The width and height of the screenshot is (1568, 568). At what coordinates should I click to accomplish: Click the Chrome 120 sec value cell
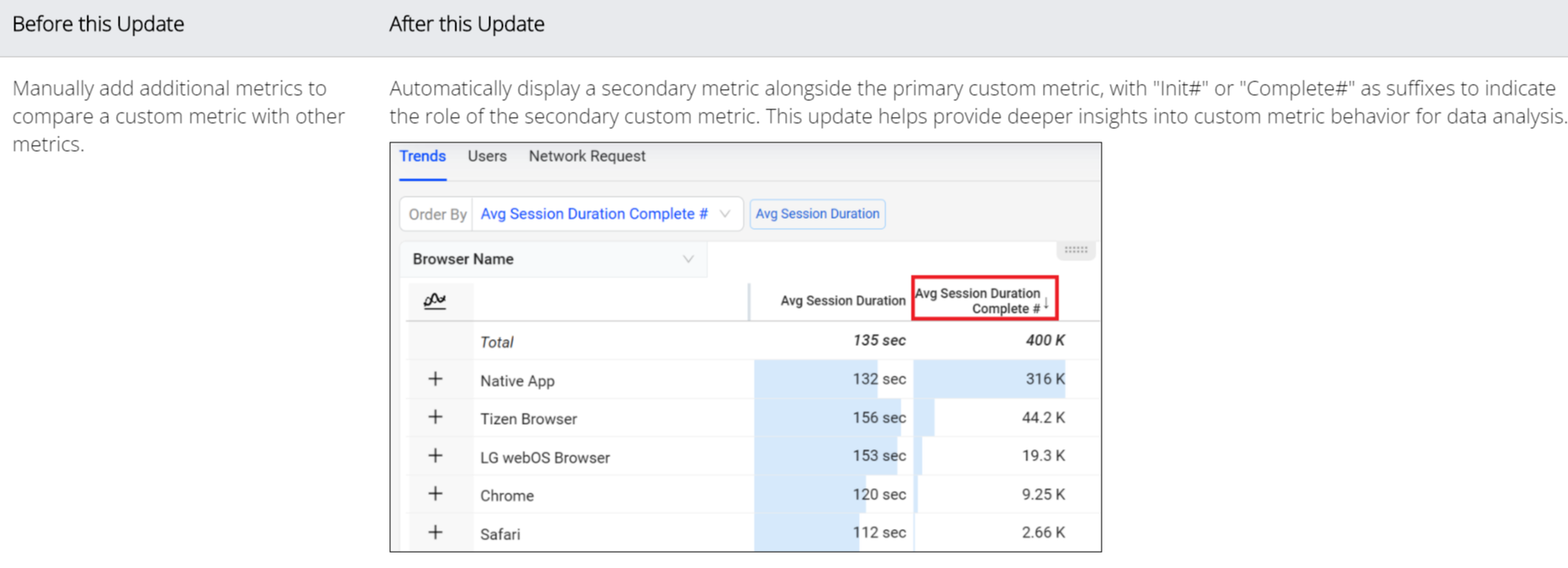click(x=879, y=494)
